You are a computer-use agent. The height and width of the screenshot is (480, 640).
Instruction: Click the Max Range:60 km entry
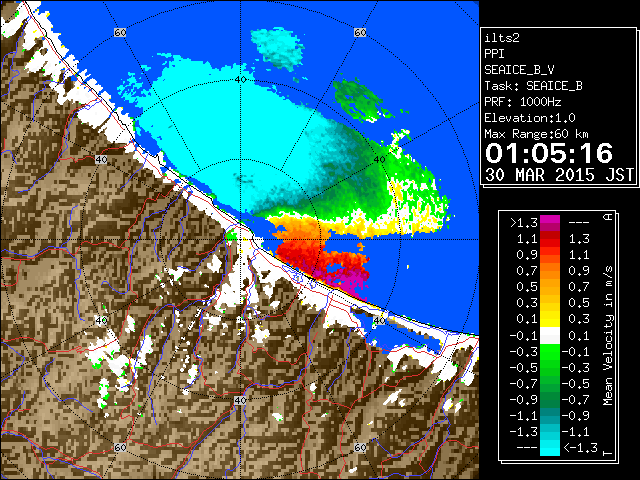[x=536, y=134]
